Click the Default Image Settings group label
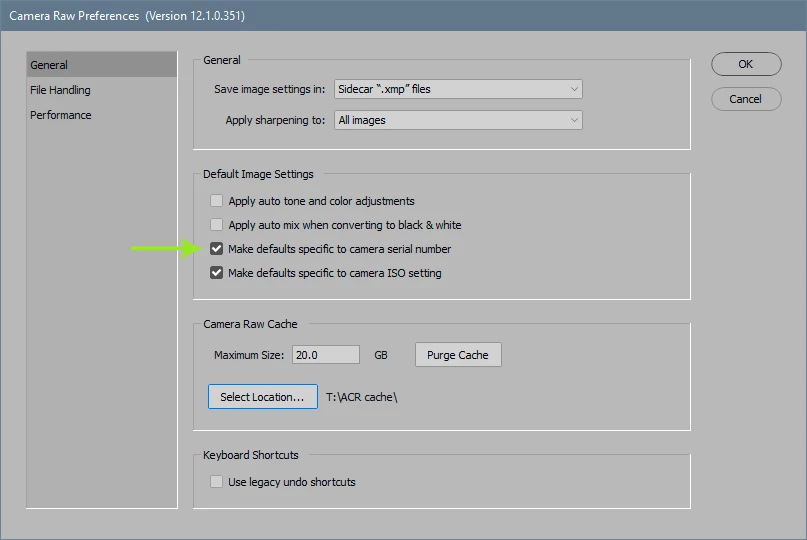 click(258, 174)
